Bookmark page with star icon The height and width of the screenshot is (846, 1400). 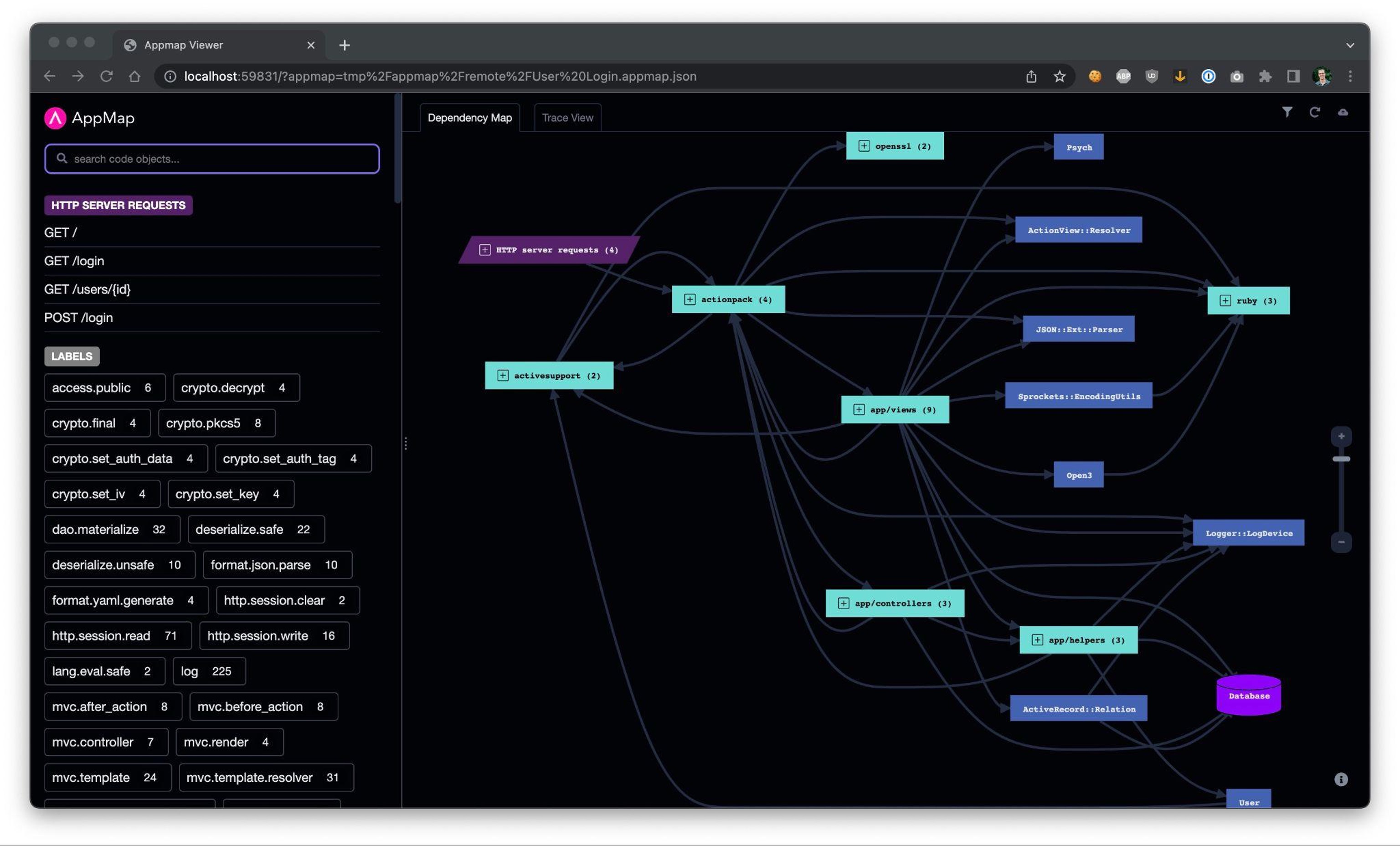(1059, 76)
